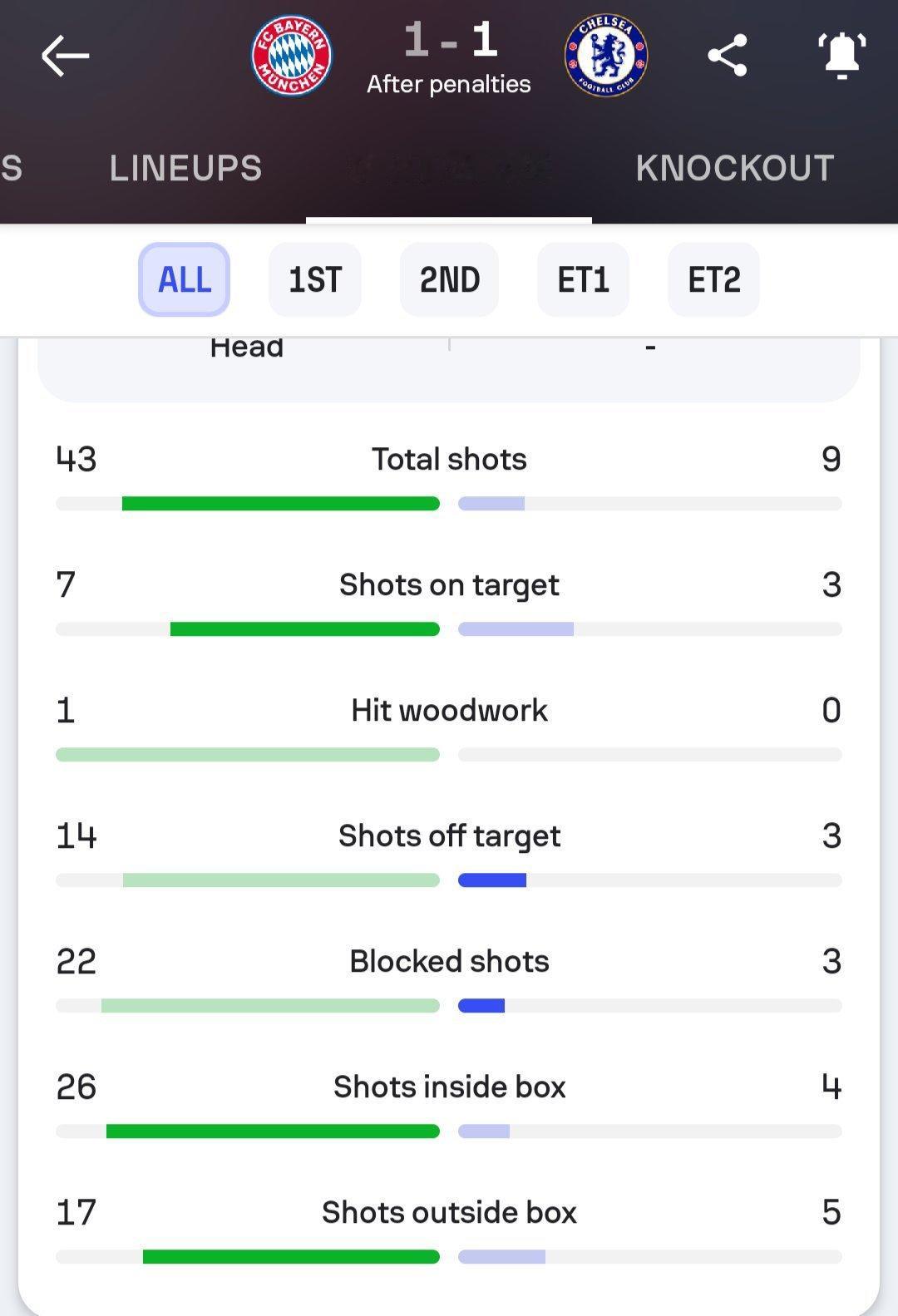Tap the back arrow icon
898x1316 pixels.
(x=65, y=56)
